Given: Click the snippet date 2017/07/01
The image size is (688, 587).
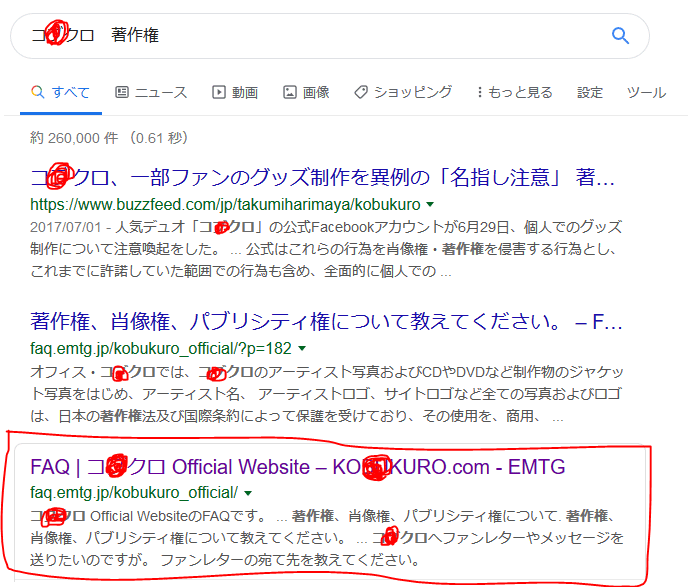Looking at the screenshot, I should tap(65, 227).
